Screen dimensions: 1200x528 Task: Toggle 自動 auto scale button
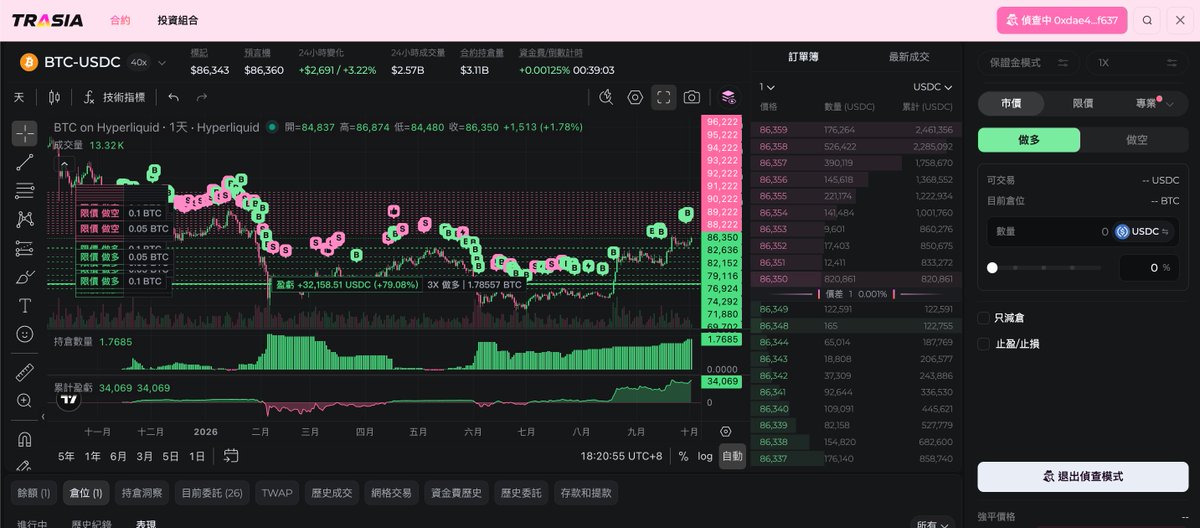pyautogui.click(x=732, y=456)
